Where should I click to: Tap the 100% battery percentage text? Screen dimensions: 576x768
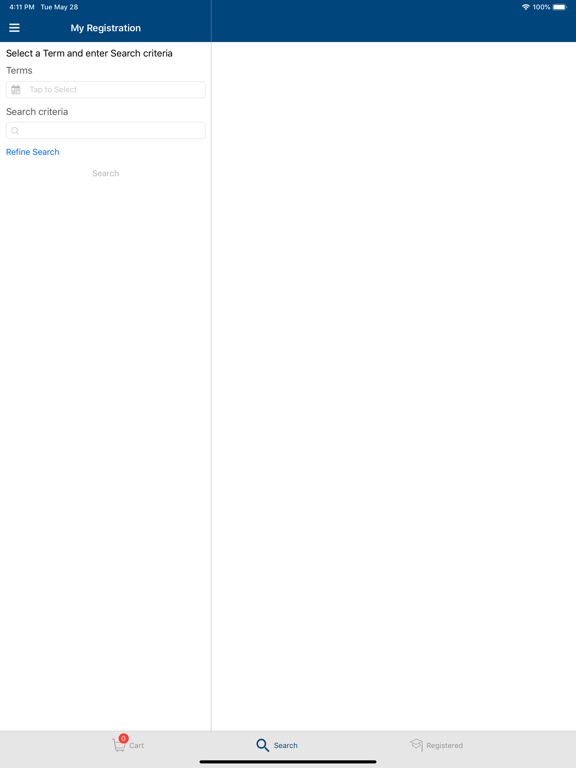tap(541, 7)
